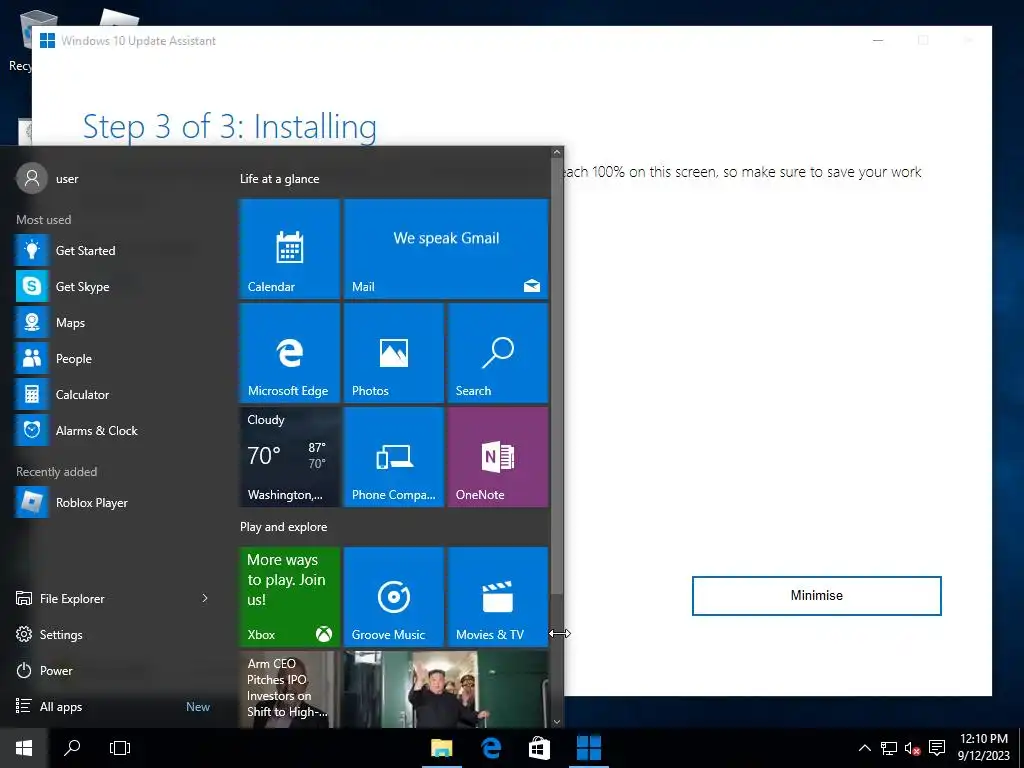Click the clock showing 12:10 PM
The height and width of the screenshot is (768, 1024).
tap(984, 748)
